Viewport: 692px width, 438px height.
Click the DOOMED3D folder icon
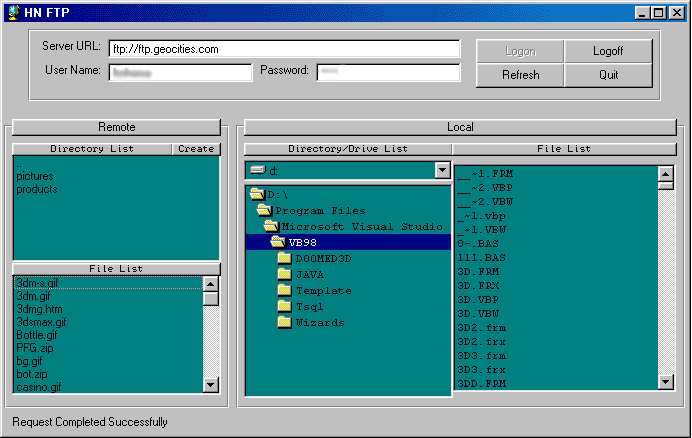(285, 258)
